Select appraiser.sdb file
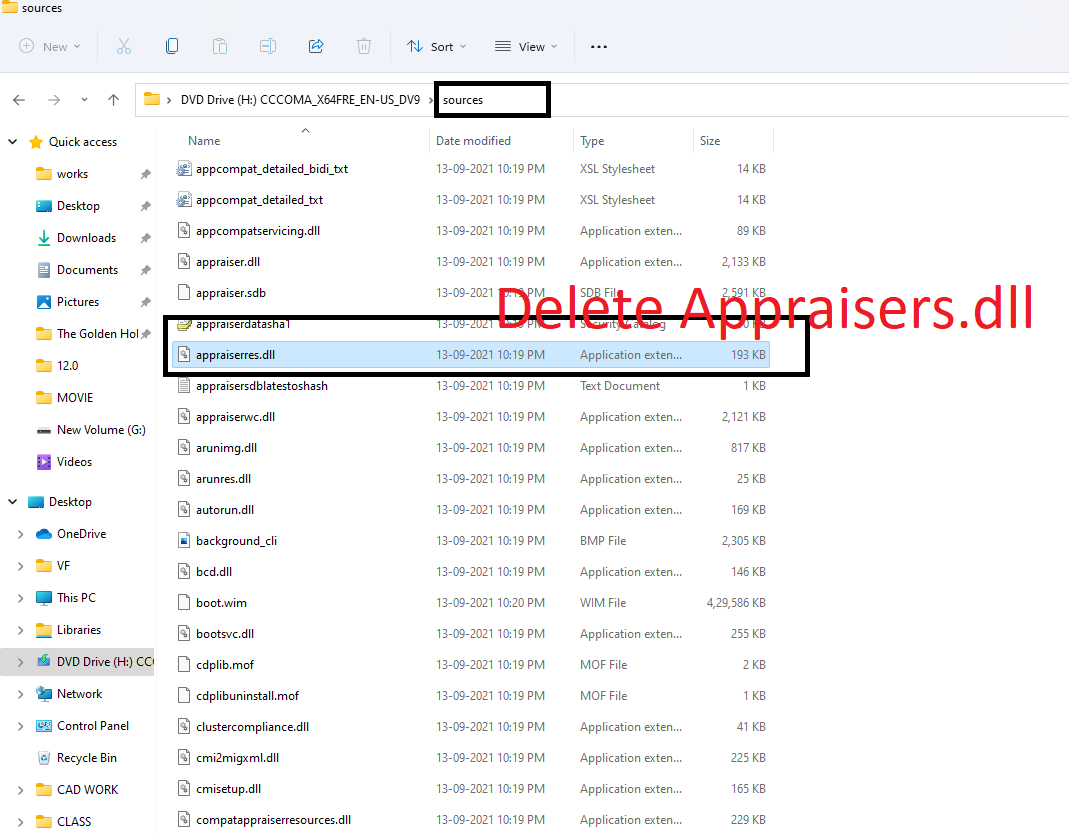This screenshot has width=1069, height=834. pyautogui.click(x=230, y=293)
